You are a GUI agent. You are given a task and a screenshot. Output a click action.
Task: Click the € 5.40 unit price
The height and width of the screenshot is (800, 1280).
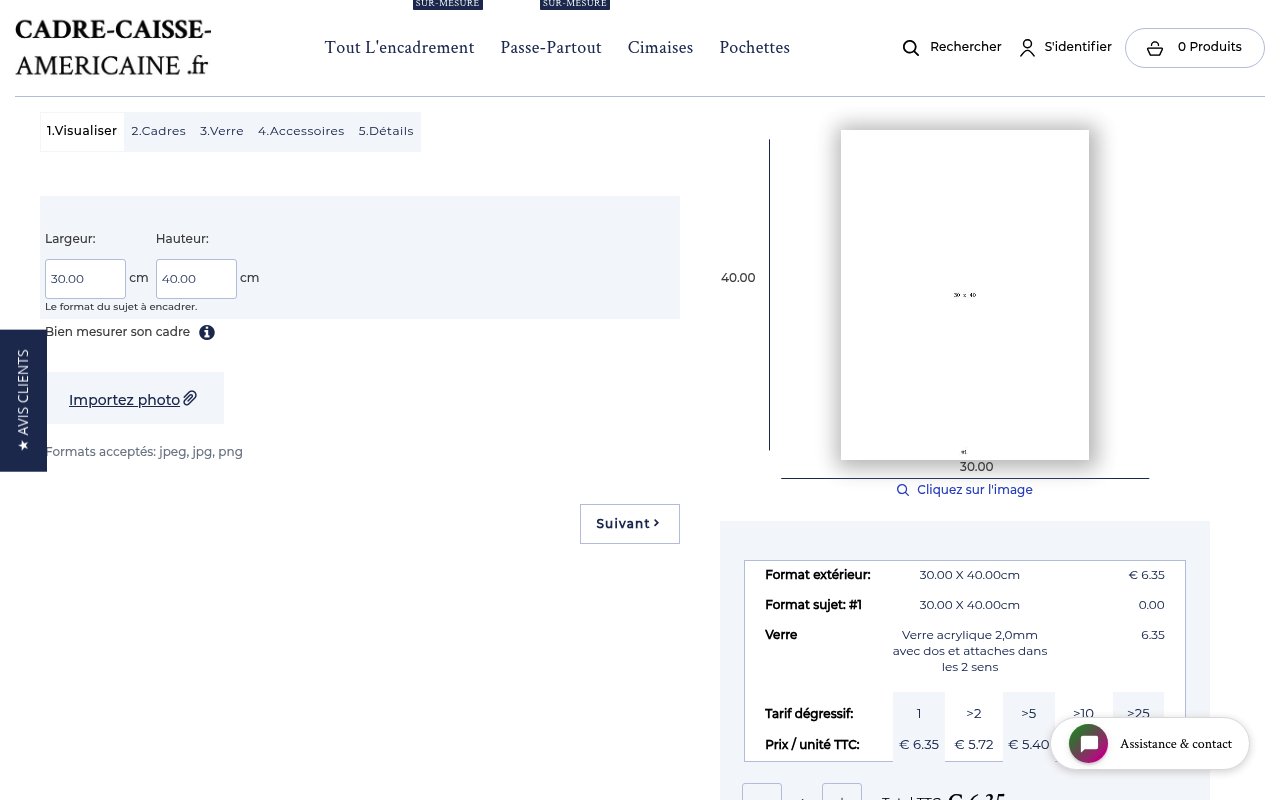point(1029,745)
